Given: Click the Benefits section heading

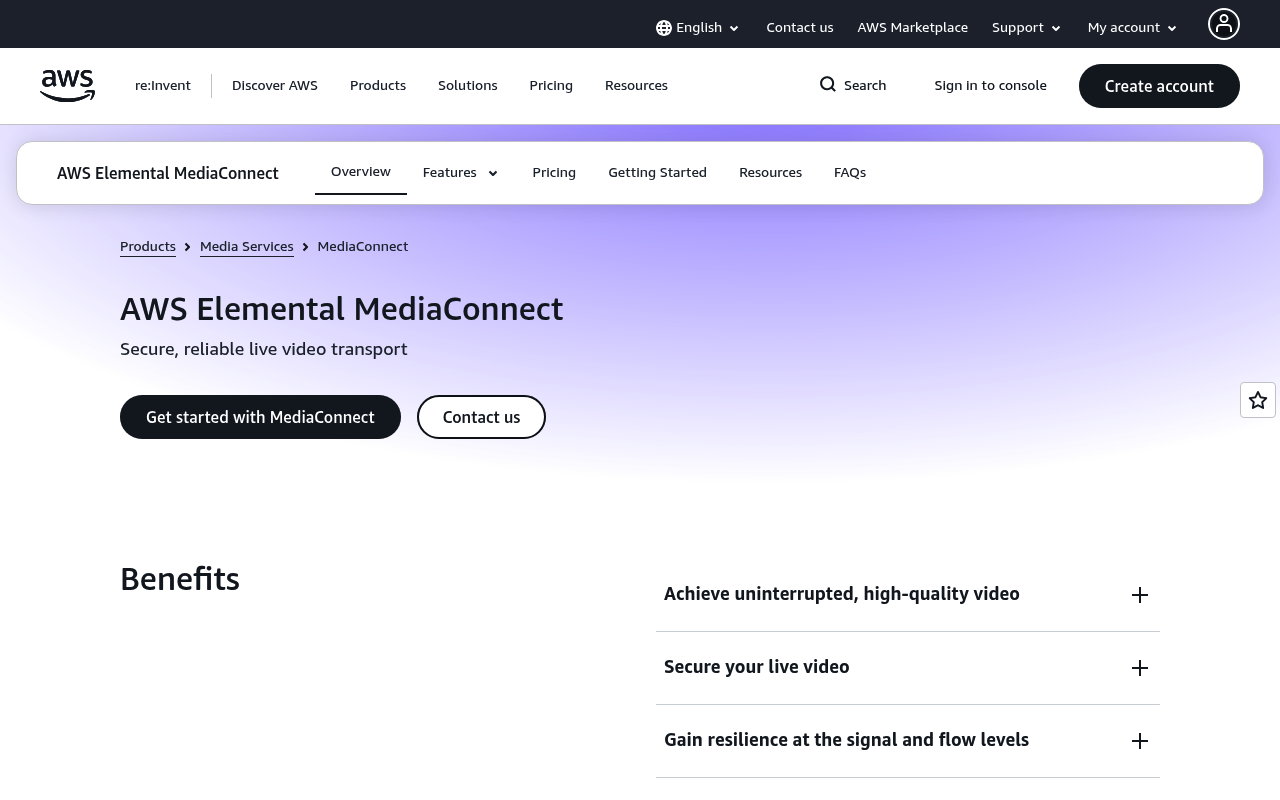Looking at the screenshot, I should [x=180, y=579].
